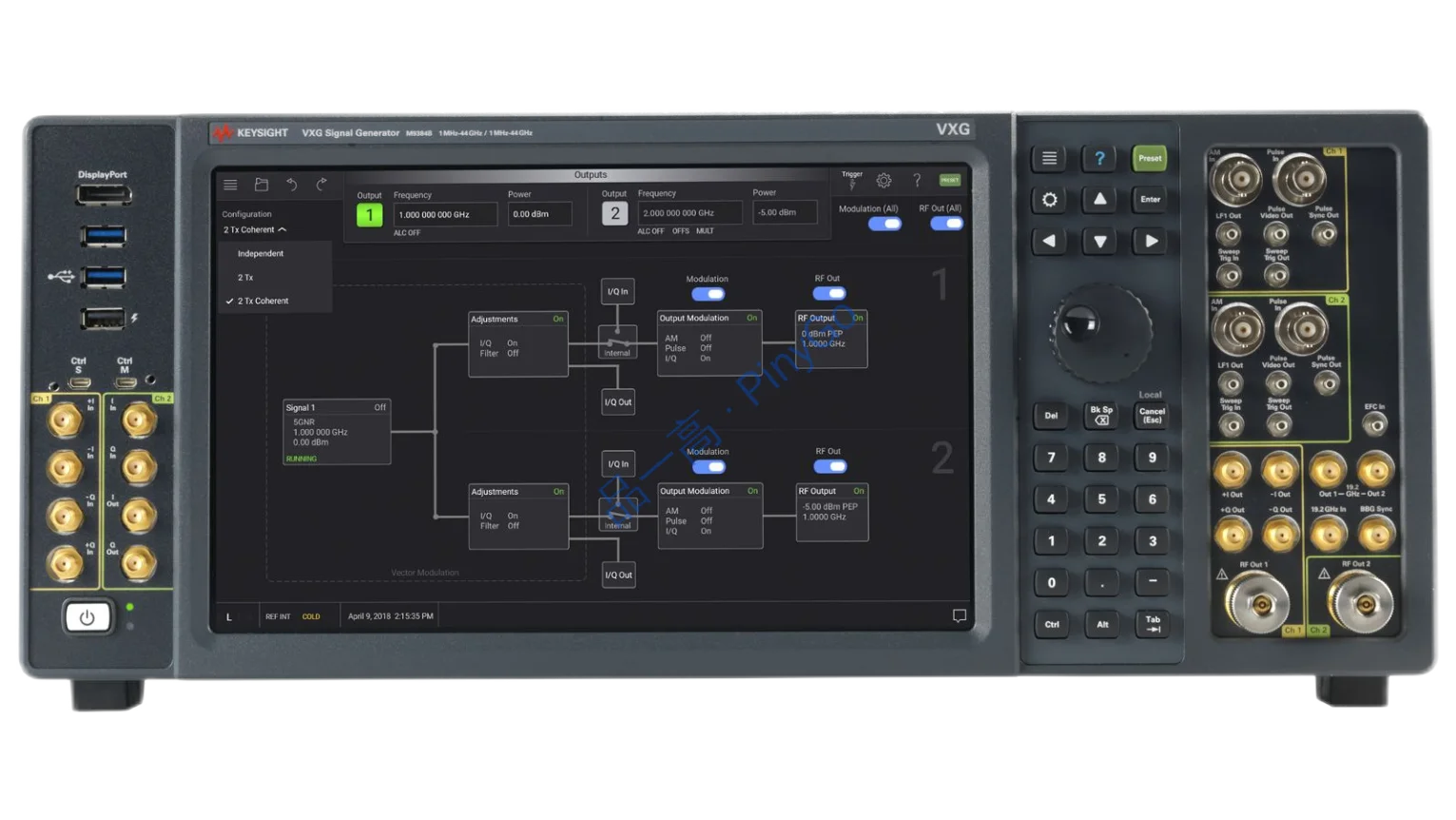Viewport: 1456px width, 820px height.
Task: Collapse the 2 Tx Coherent configuration dropdown
Action: click(255, 230)
